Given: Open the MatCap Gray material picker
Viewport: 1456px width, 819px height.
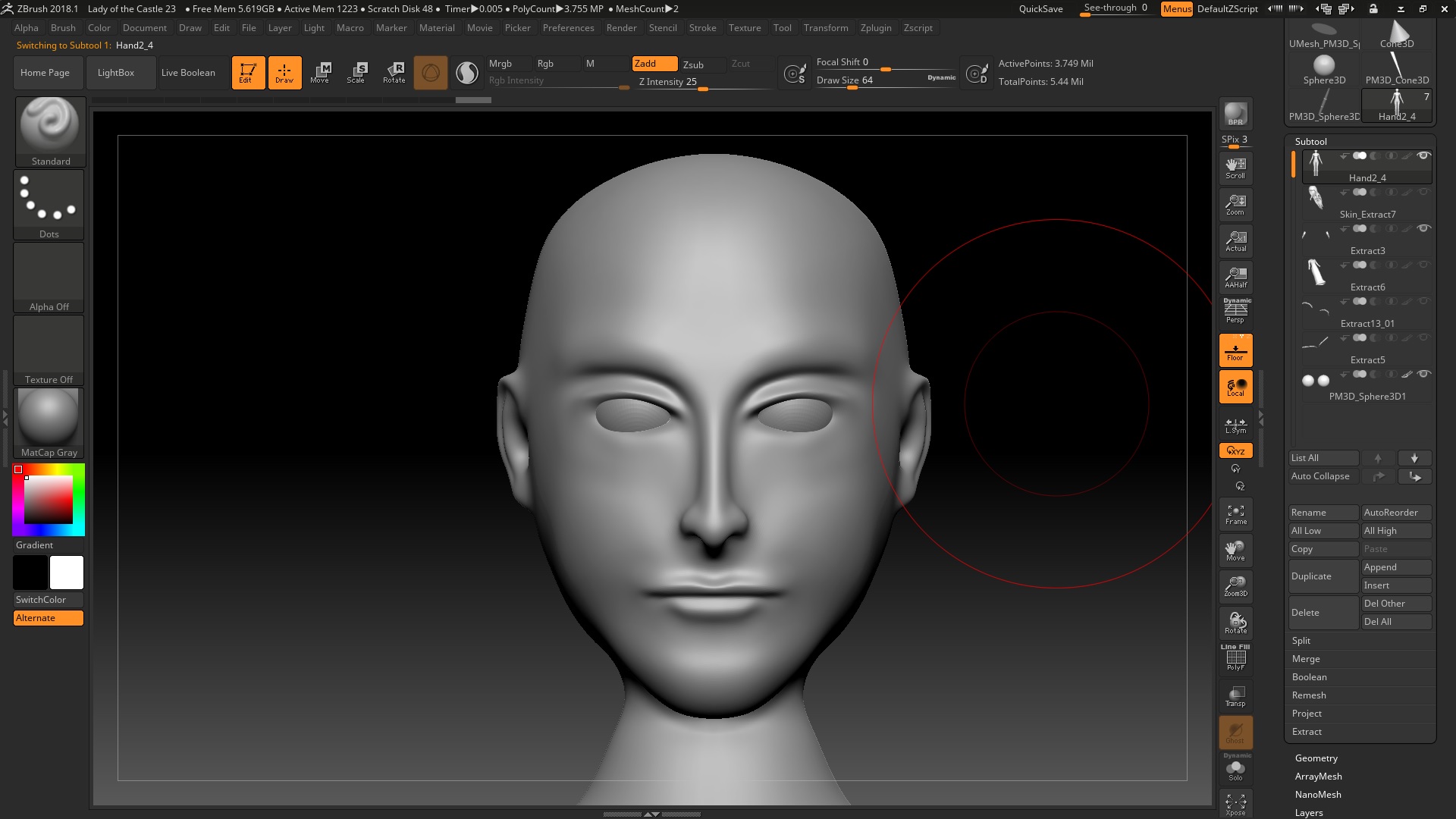Looking at the screenshot, I should click(x=49, y=423).
